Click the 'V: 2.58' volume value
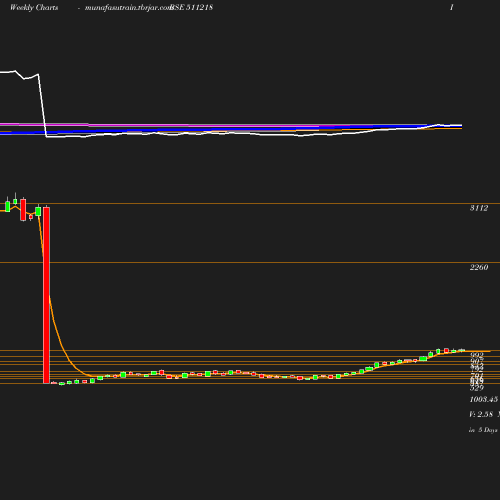 481,414
